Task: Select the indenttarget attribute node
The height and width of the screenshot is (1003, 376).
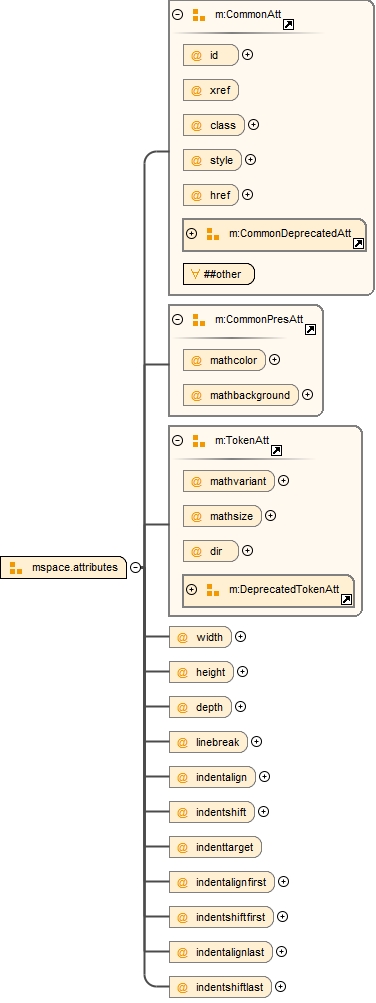Action: (215, 847)
